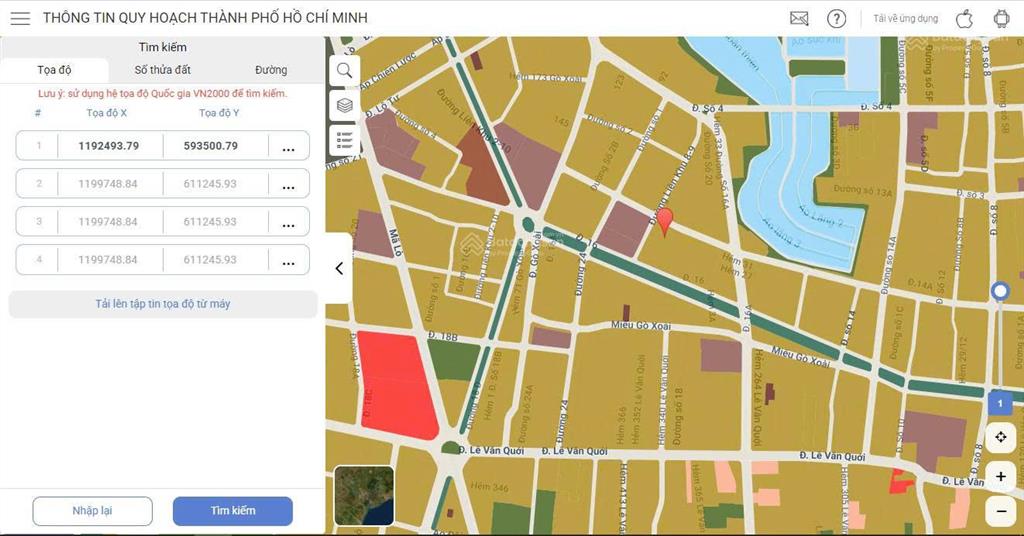Open the map layers stack tool
The width and height of the screenshot is (1024, 536).
coord(344,105)
